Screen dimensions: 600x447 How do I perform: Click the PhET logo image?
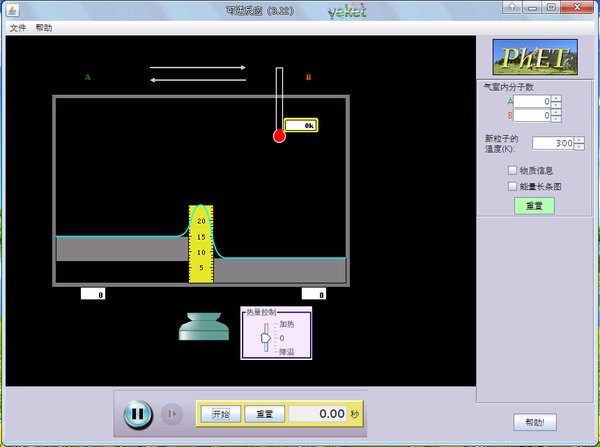tap(535, 57)
